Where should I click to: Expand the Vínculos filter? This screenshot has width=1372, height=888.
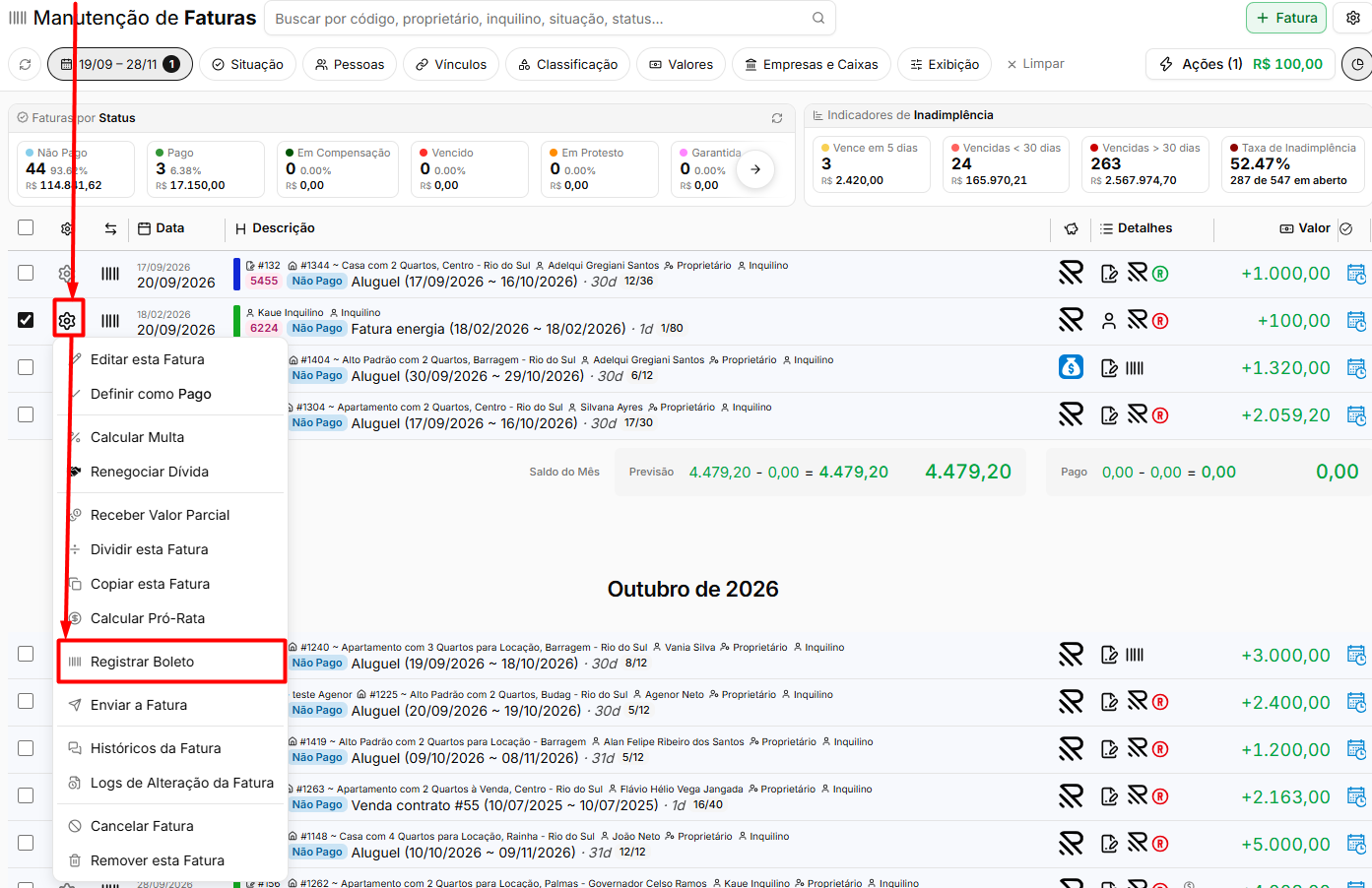coord(451,64)
